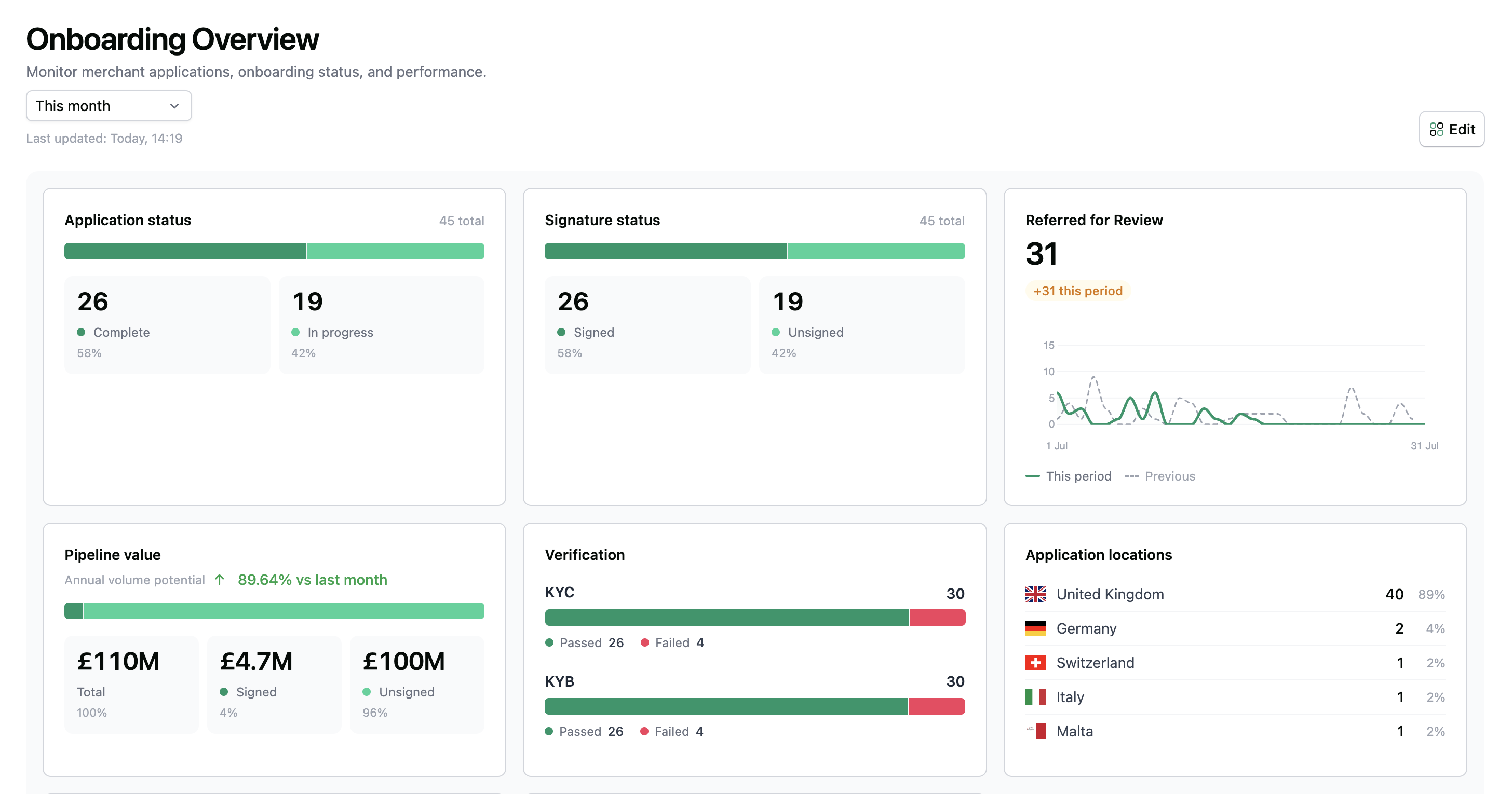Click the Switzerland flag icon
The width and height of the screenshot is (1512, 794).
point(1035,663)
